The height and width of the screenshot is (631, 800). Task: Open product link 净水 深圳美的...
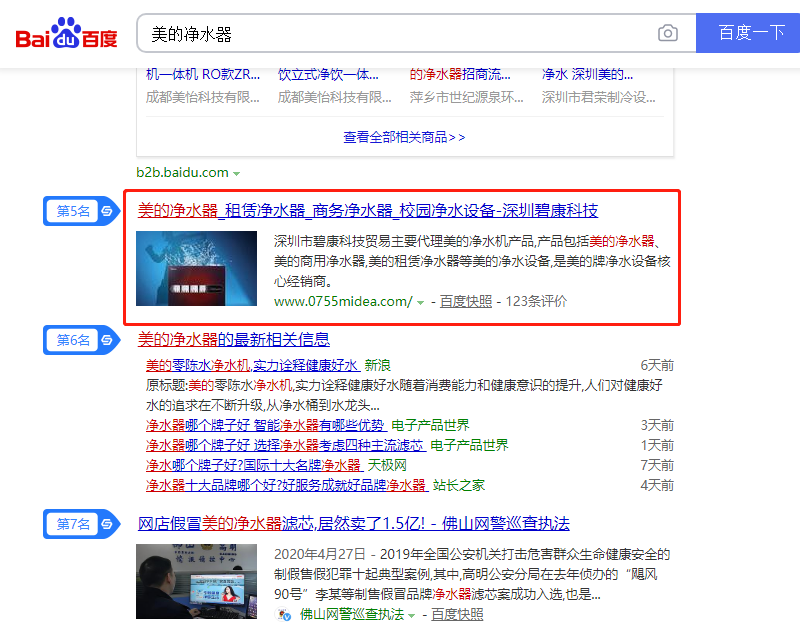click(x=587, y=74)
